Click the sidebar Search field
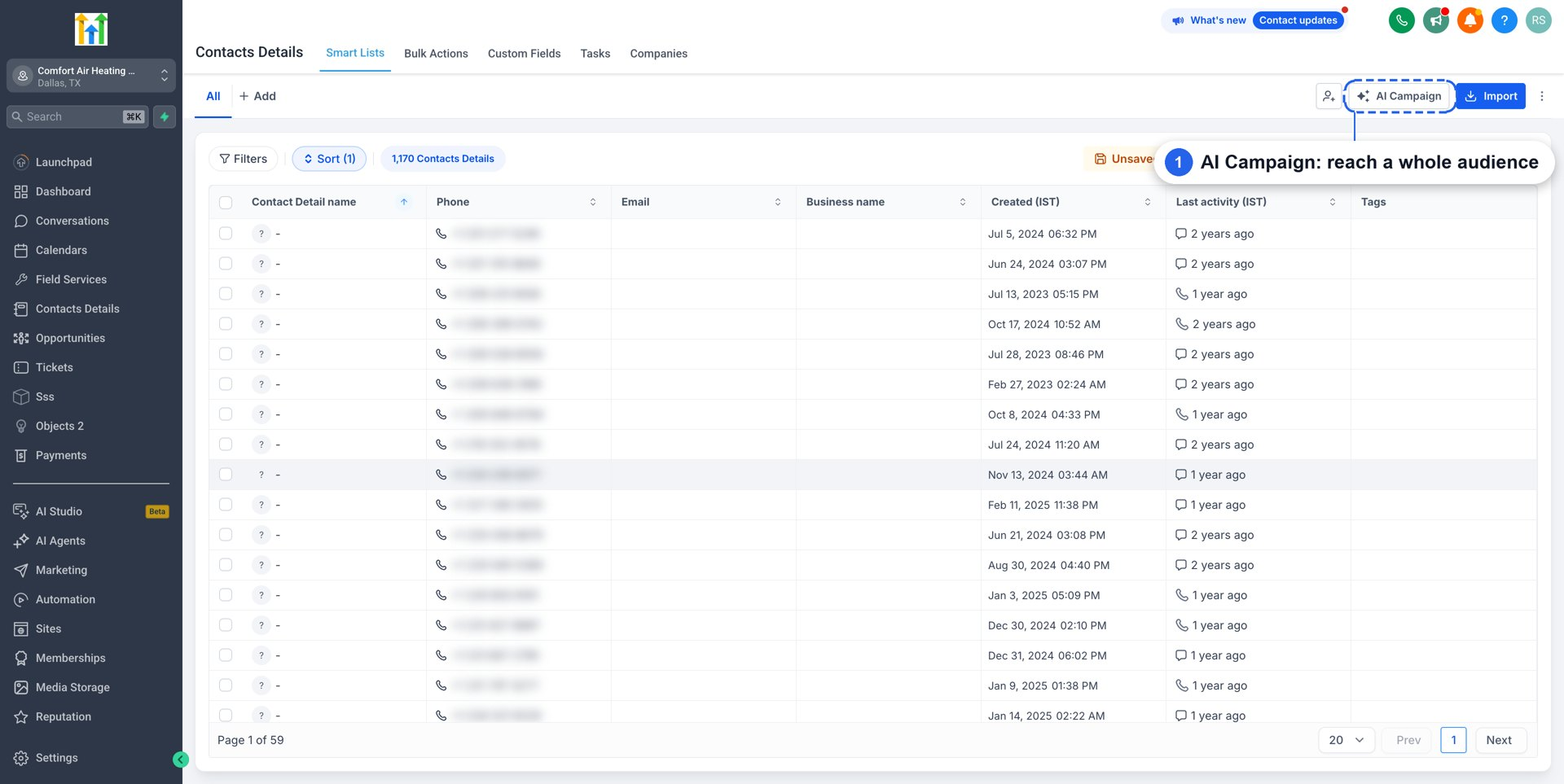 (78, 116)
